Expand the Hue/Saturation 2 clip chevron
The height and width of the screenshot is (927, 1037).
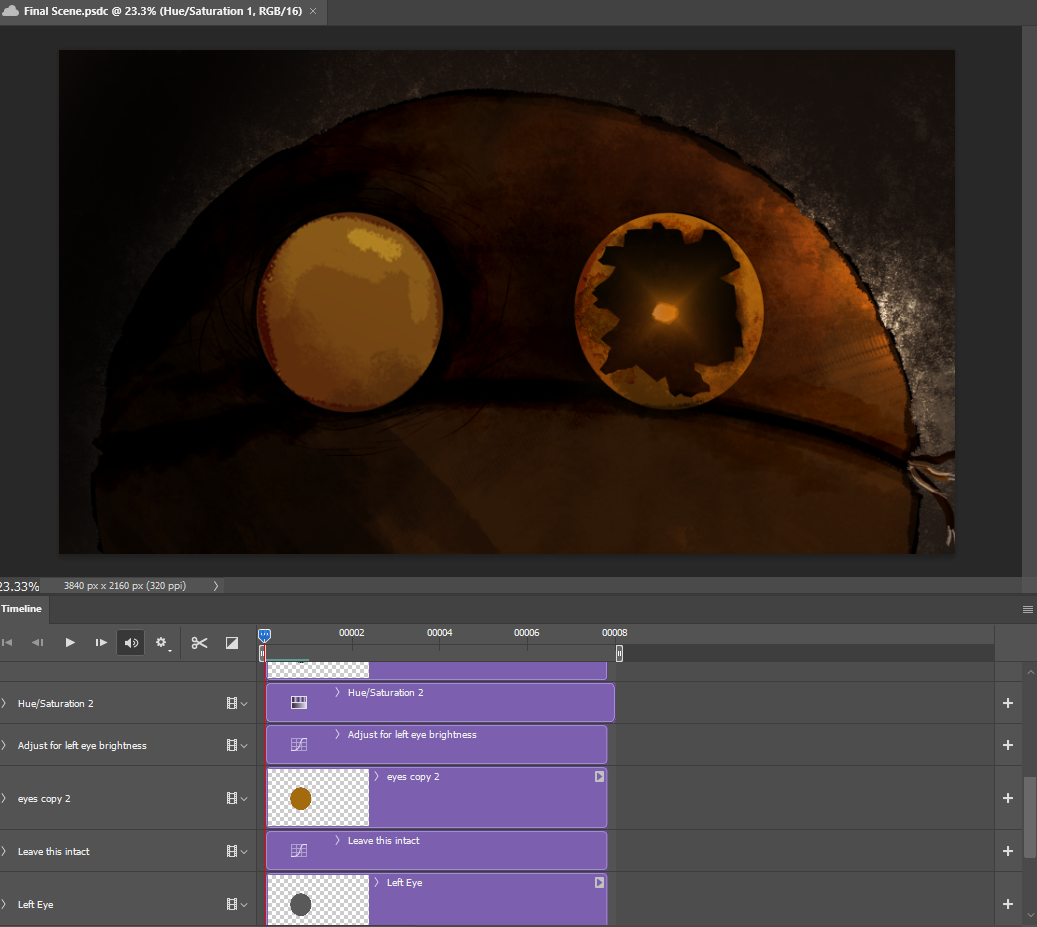point(337,692)
